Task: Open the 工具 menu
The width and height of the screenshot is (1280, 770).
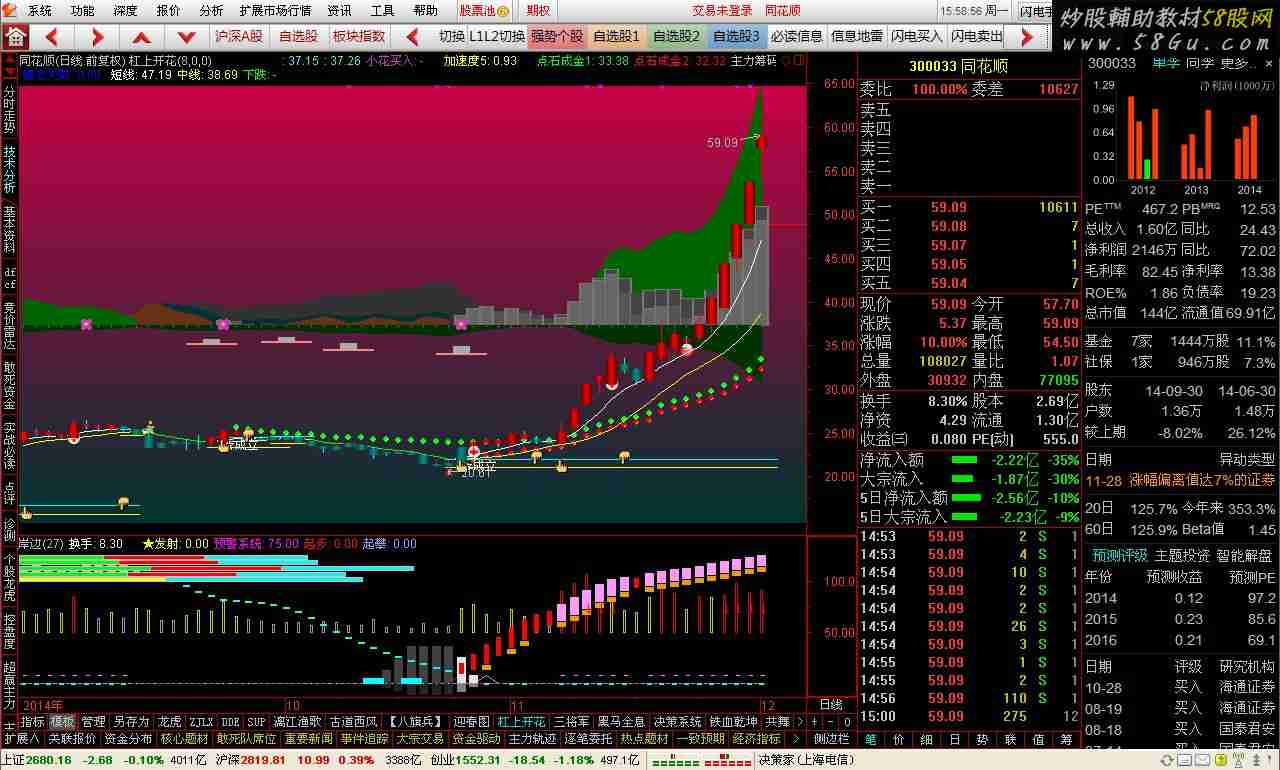Action: point(382,11)
